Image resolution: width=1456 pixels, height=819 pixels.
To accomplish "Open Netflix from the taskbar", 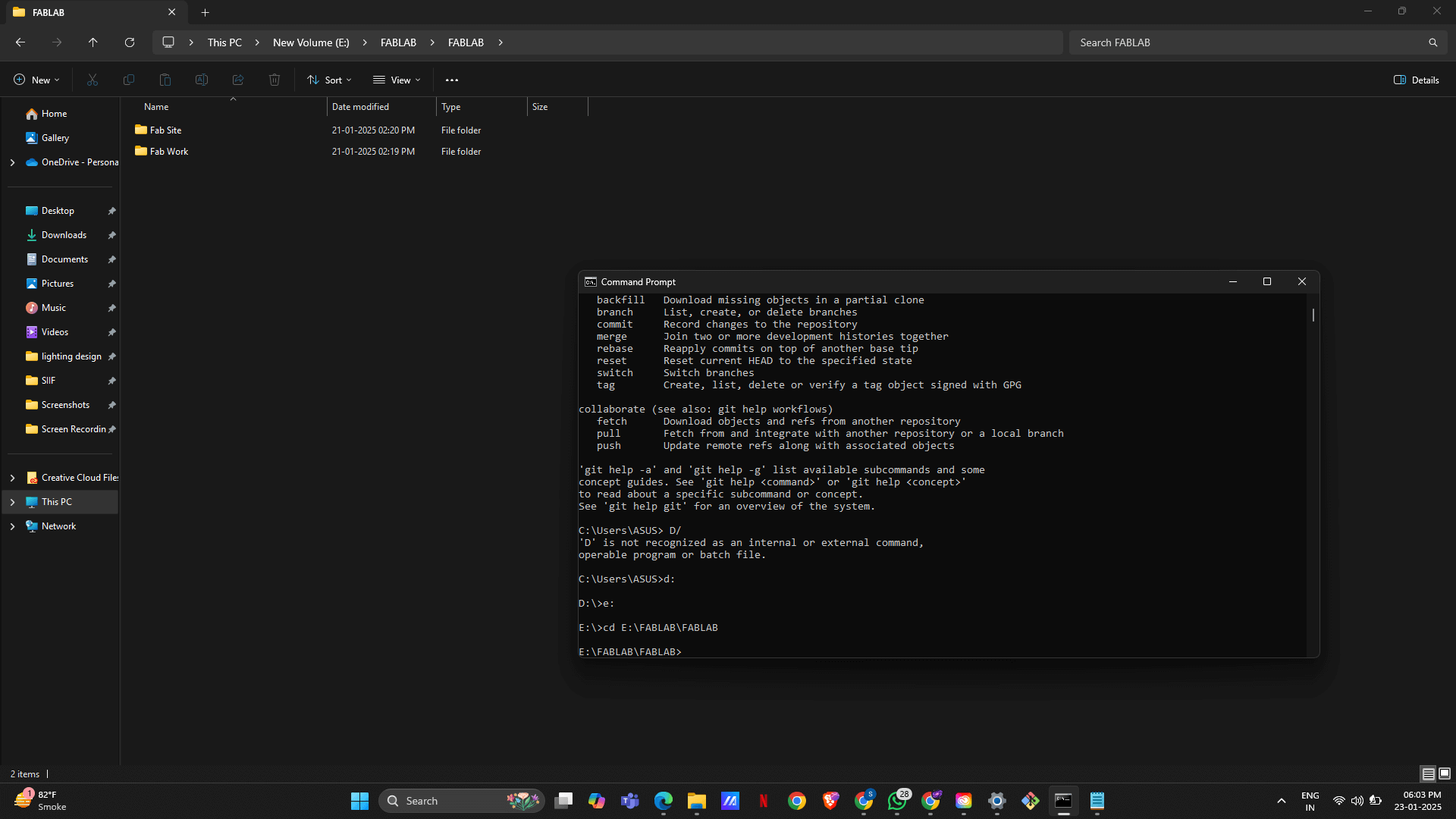I will (x=764, y=801).
